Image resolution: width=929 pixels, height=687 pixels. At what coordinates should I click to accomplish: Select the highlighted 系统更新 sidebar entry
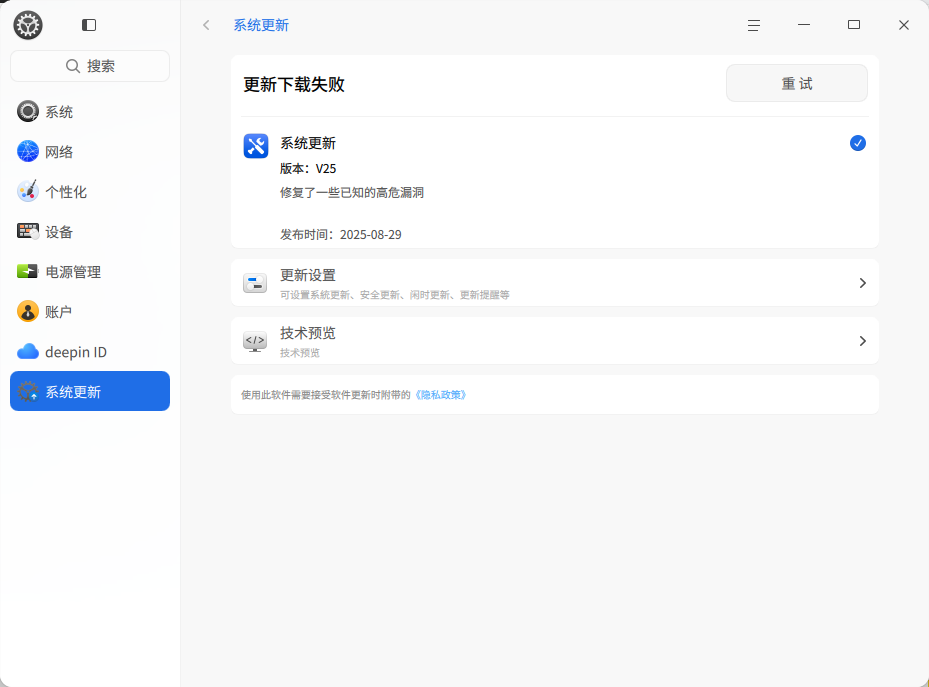90,391
